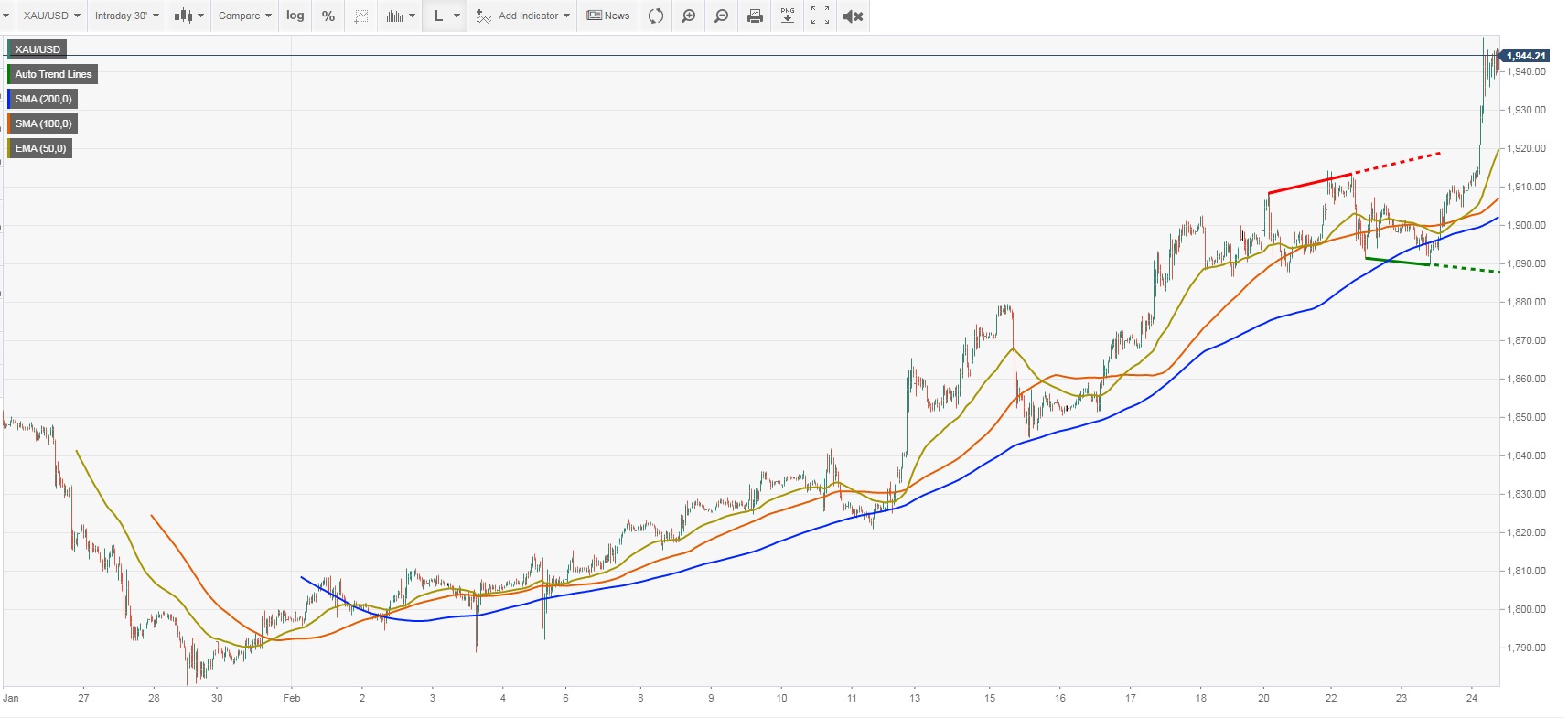Click the 1,850.00 price axis label
Image resolution: width=1568 pixels, height=718 pixels.
pos(1526,417)
